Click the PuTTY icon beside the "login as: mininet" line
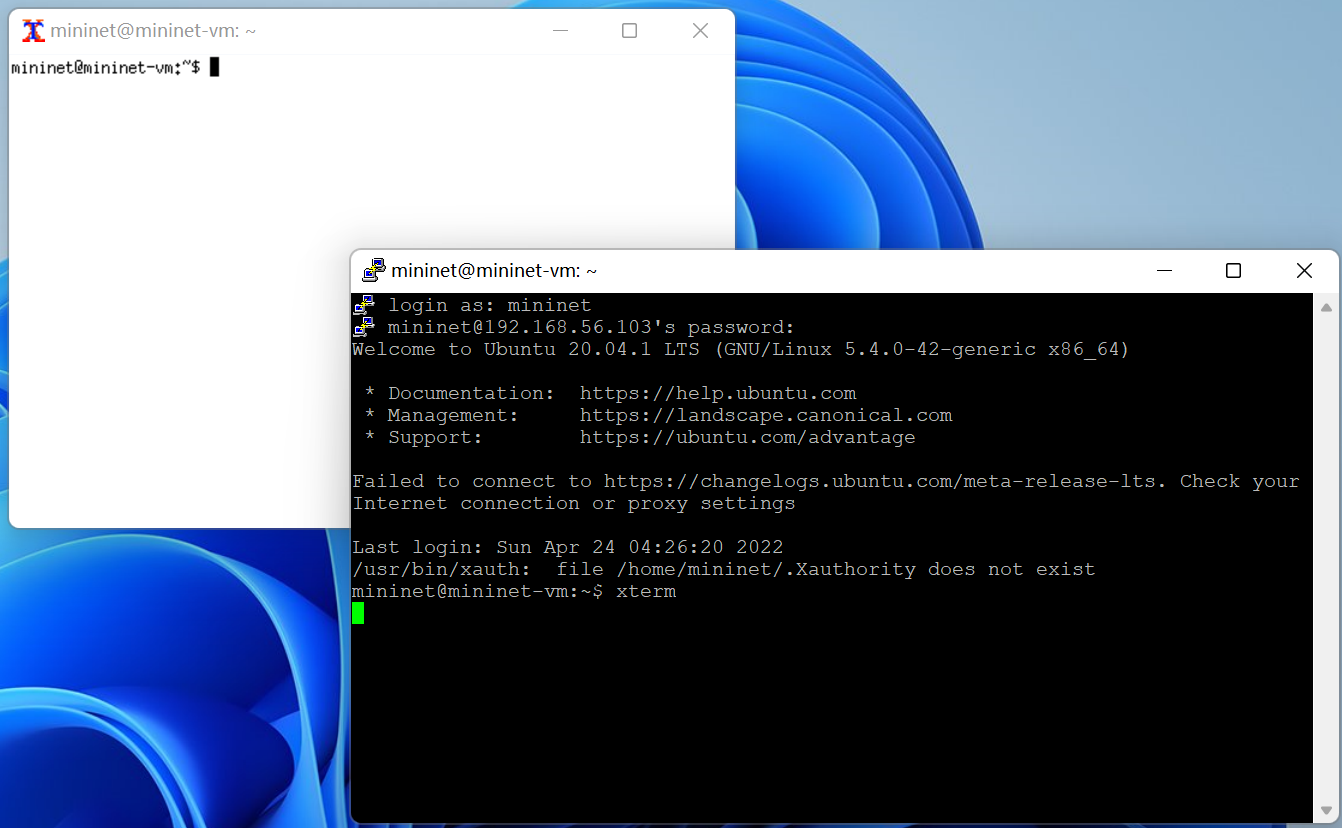Viewport: 1342px width, 828px height. pyautogui.click(x=363, y=304)
